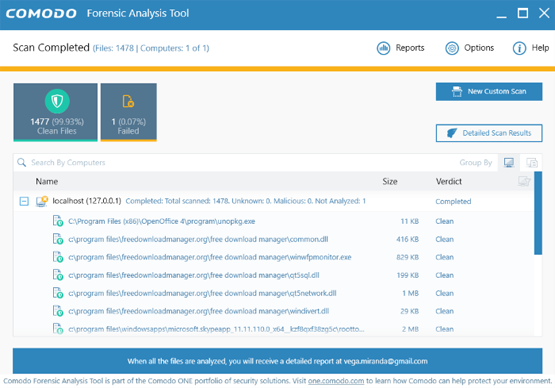
Task: Select the Failed files tile
Action: point(128,112)
